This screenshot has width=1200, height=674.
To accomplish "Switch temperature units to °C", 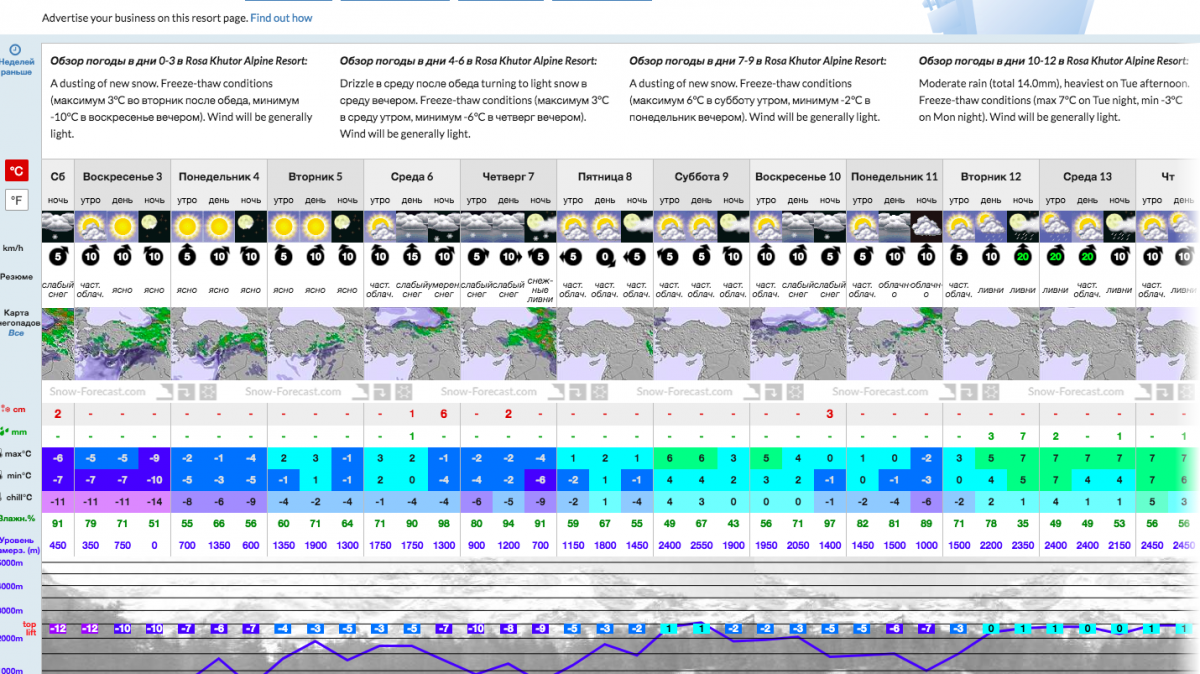I will 17,169.
